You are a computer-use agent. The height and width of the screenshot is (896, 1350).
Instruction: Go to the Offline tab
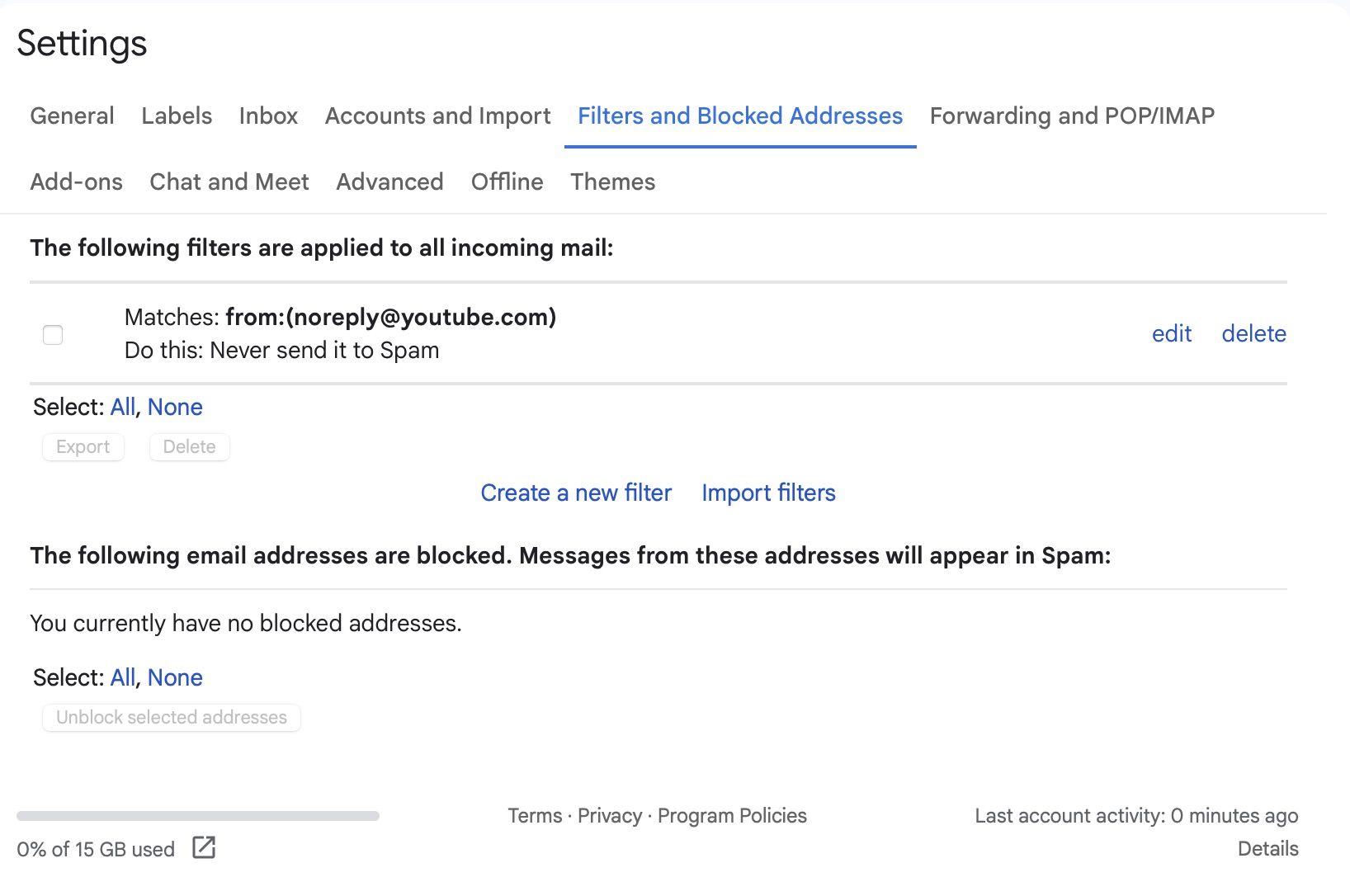click(507, 182)
